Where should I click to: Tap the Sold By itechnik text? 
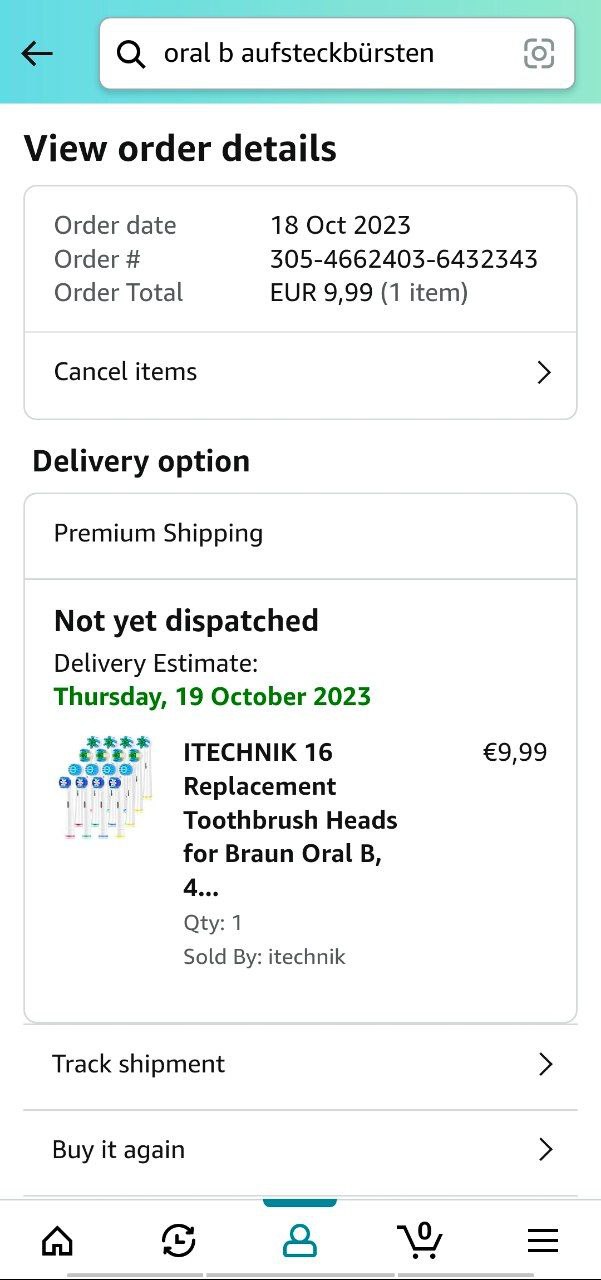click(264, 957)
